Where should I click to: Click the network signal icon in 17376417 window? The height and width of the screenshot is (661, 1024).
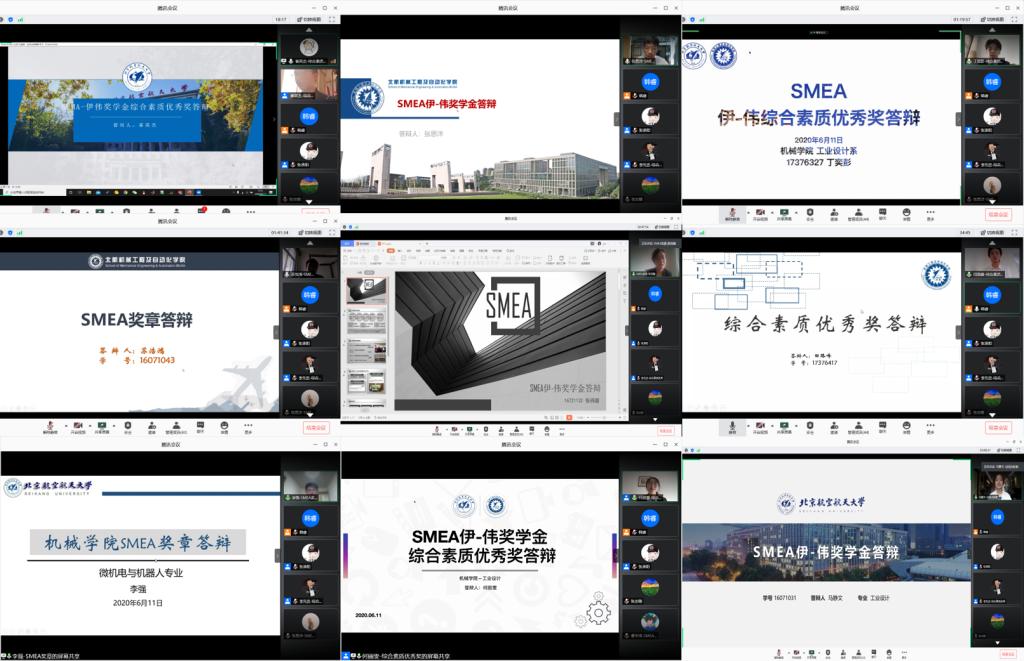pyautogui.click(x=703, y=232)
